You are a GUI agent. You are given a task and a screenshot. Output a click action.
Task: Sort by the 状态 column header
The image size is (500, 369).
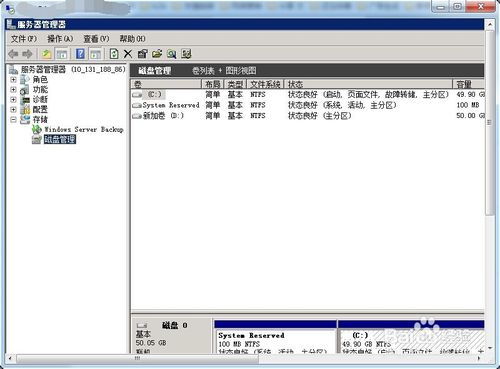click(368, 84)
